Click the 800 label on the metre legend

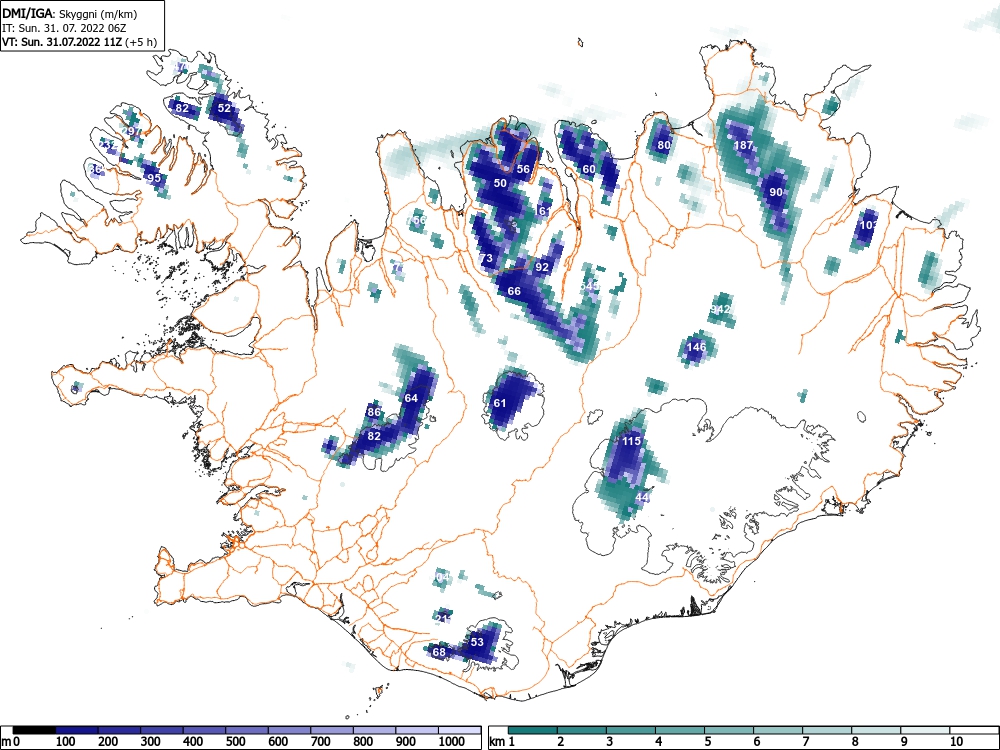pos(364,742)
